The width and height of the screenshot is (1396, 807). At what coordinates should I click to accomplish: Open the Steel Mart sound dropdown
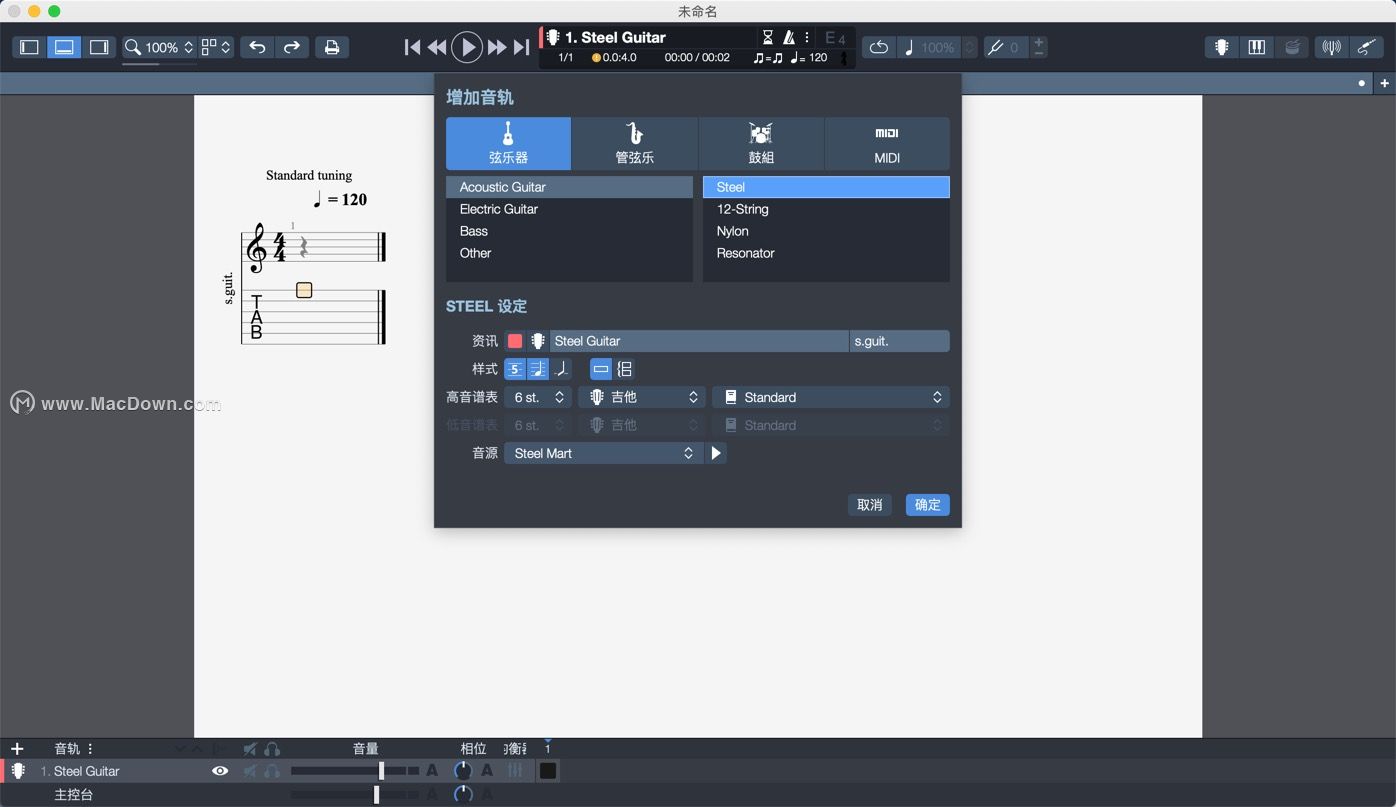pyautogui.click(x=603, y=453)
